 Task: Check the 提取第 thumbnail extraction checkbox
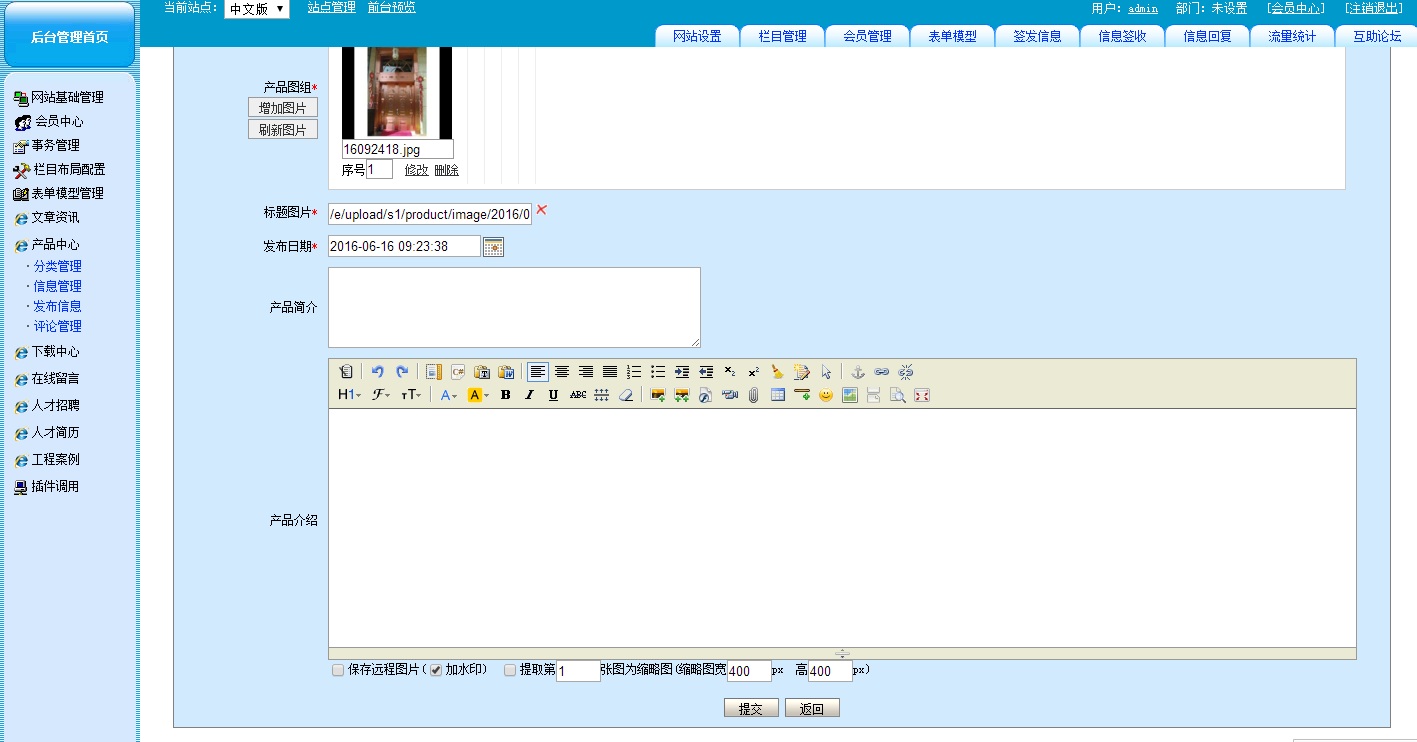(510, 670)
